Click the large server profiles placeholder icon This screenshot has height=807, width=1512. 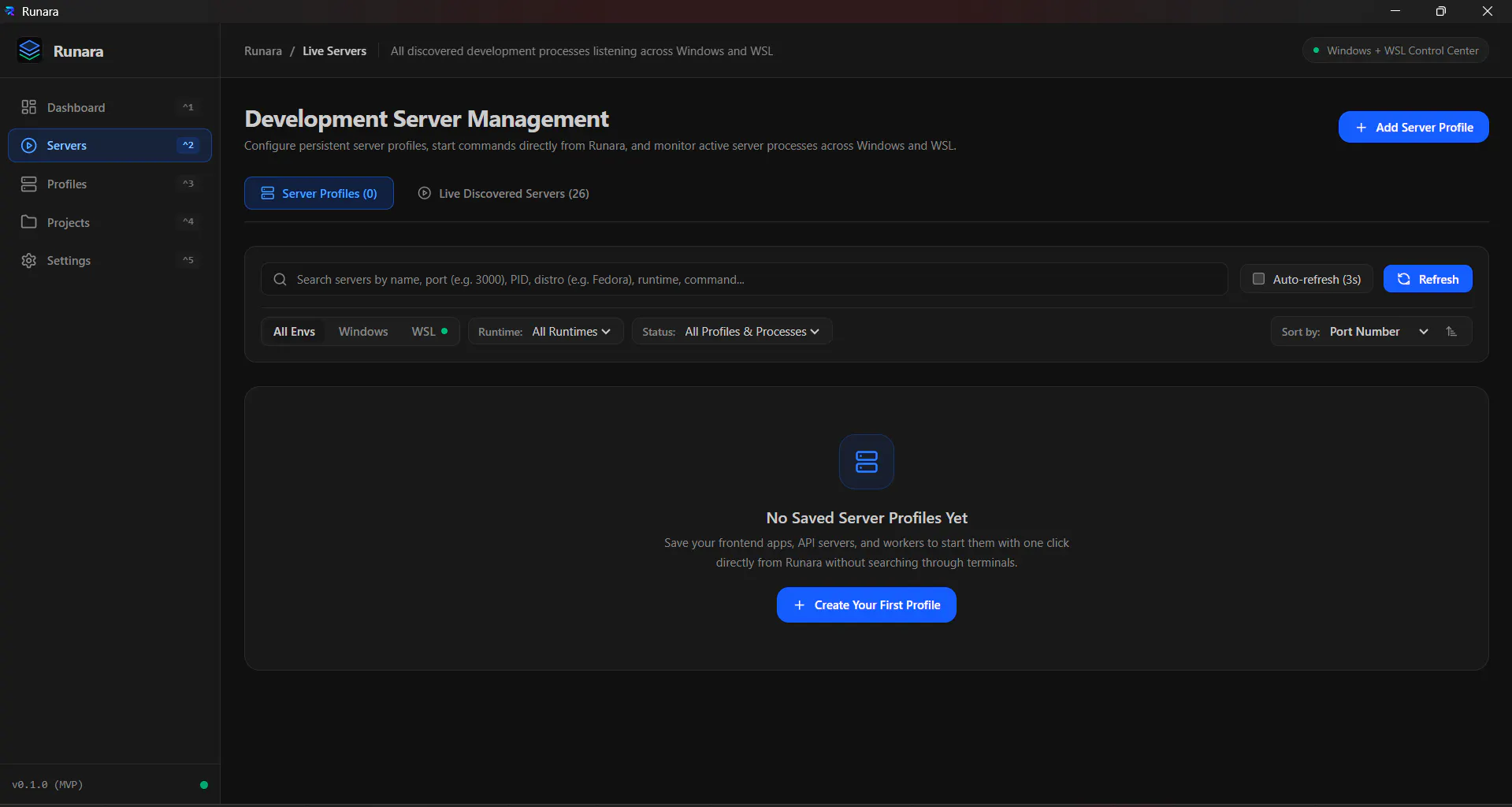coord(867,462)
